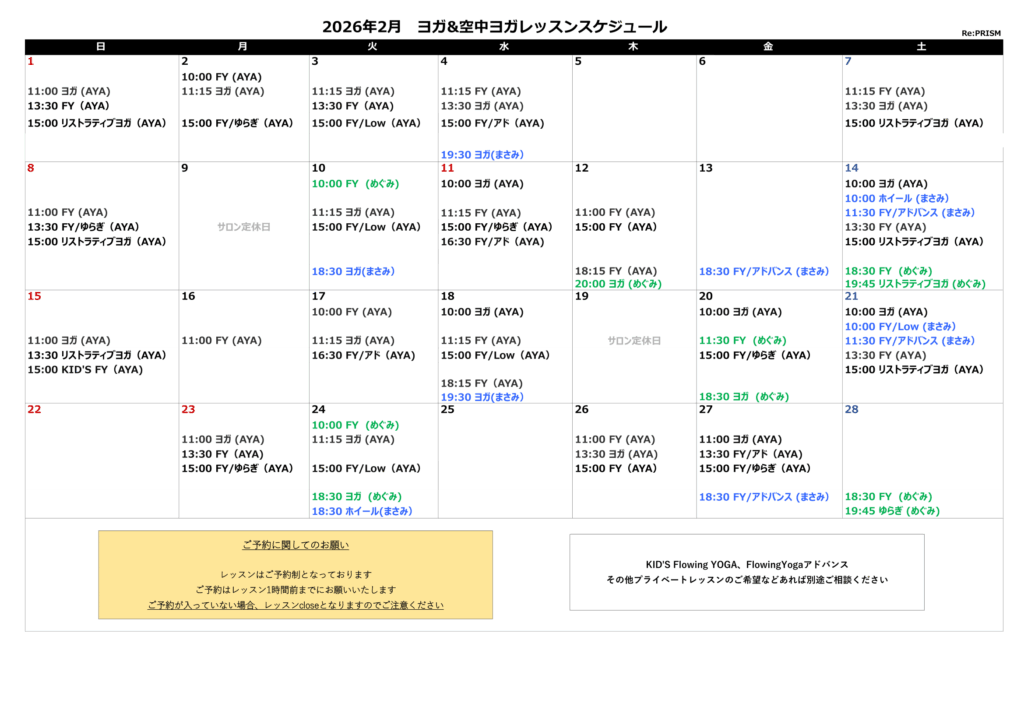This screenshot has width=1024, height=724.
Task: Click サロン定休日 on February 9
Action: click(243, 227)
